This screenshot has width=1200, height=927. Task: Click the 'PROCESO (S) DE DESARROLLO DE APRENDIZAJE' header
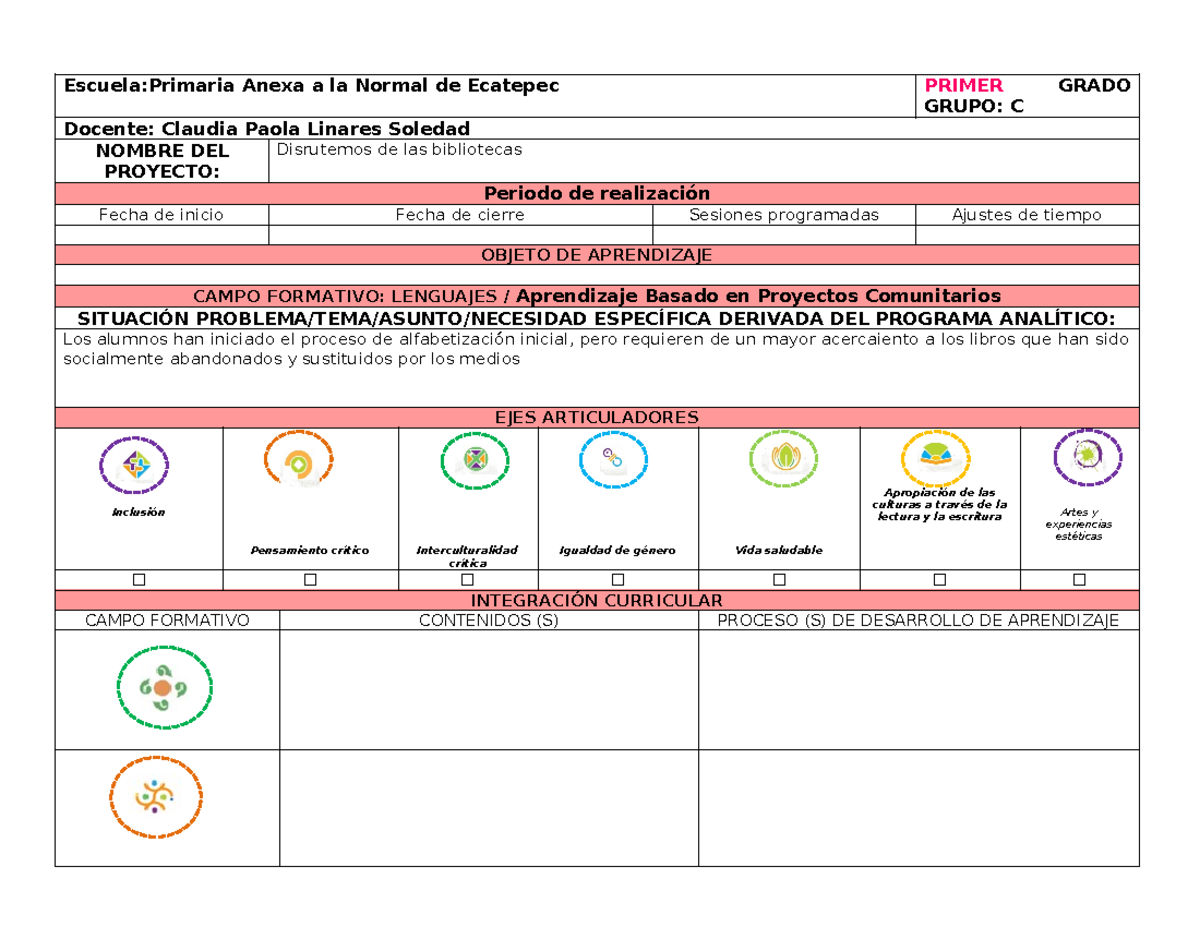918,620
